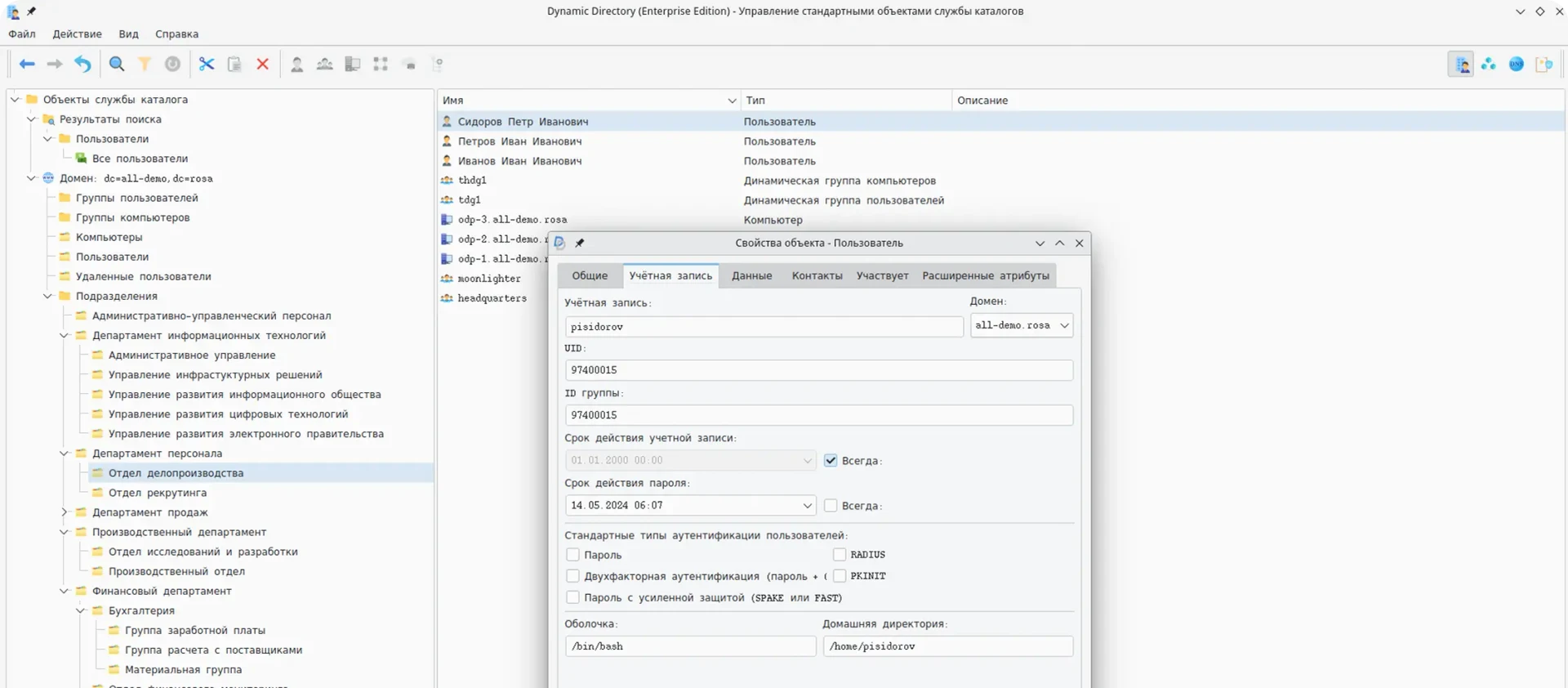Click the orange filter funnel icon

click(145, 64)
